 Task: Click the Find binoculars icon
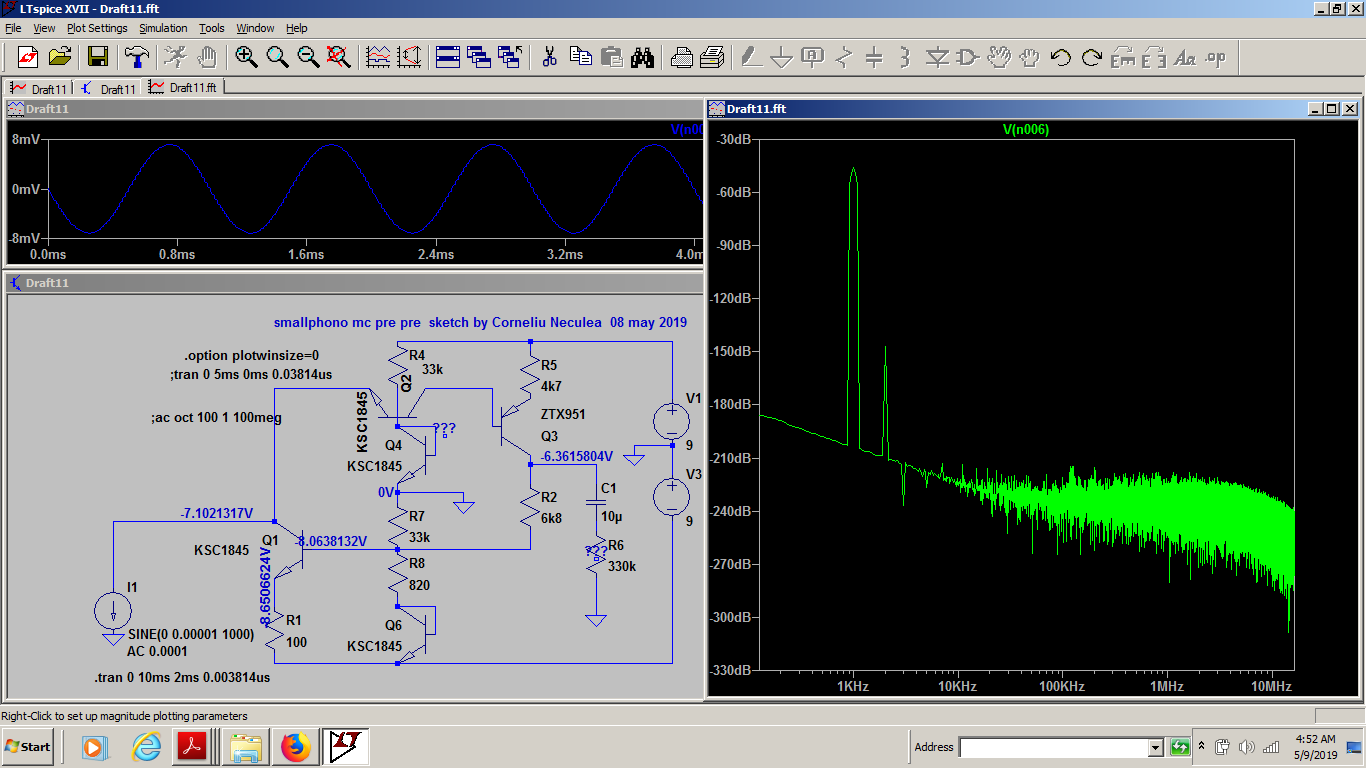coord(642,57)
